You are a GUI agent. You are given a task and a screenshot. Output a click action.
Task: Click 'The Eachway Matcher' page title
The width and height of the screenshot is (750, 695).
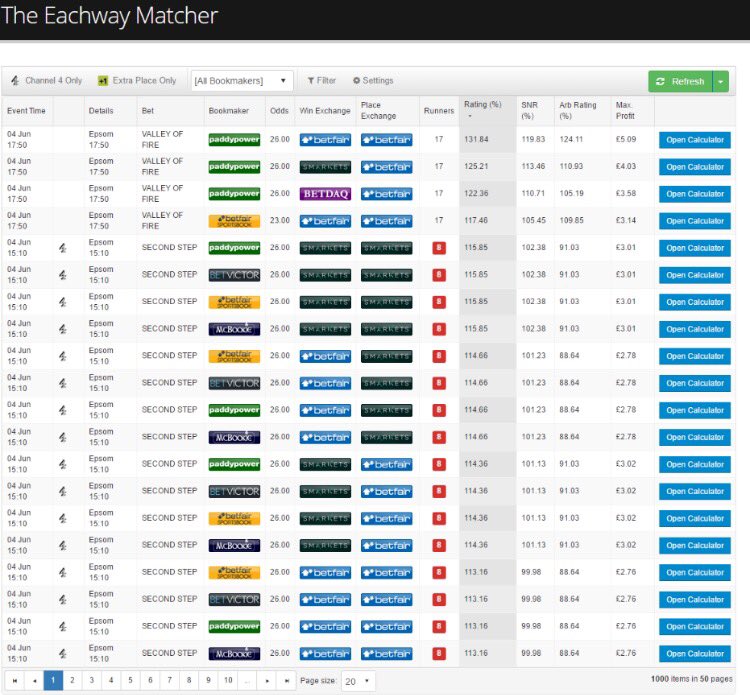(110, 16)
